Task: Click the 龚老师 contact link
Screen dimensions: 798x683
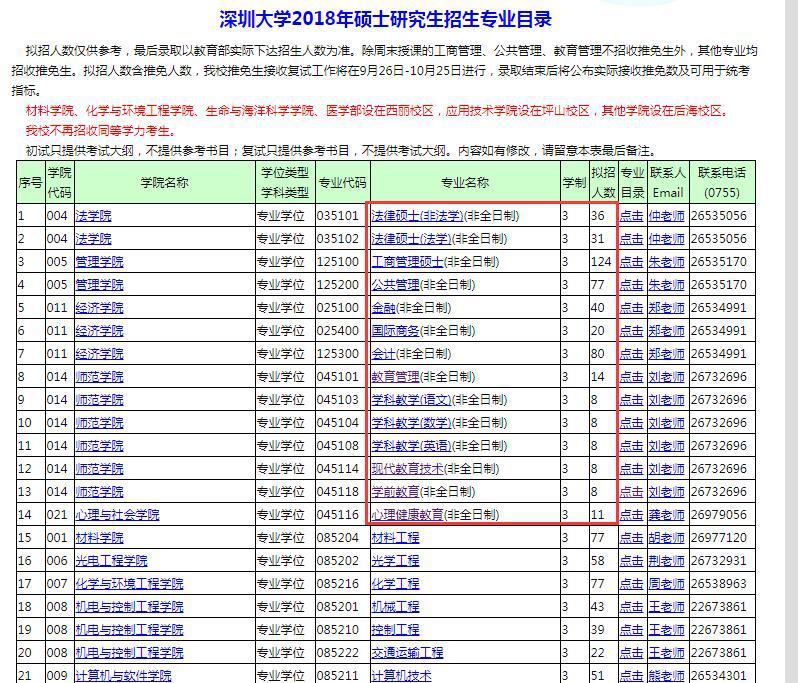Action: [667, 515]
